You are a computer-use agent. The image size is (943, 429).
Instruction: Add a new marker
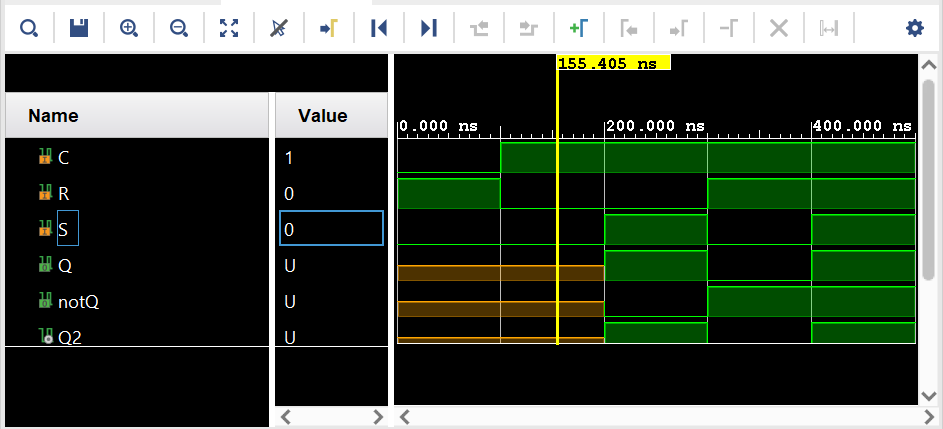(x=579, y=28)
